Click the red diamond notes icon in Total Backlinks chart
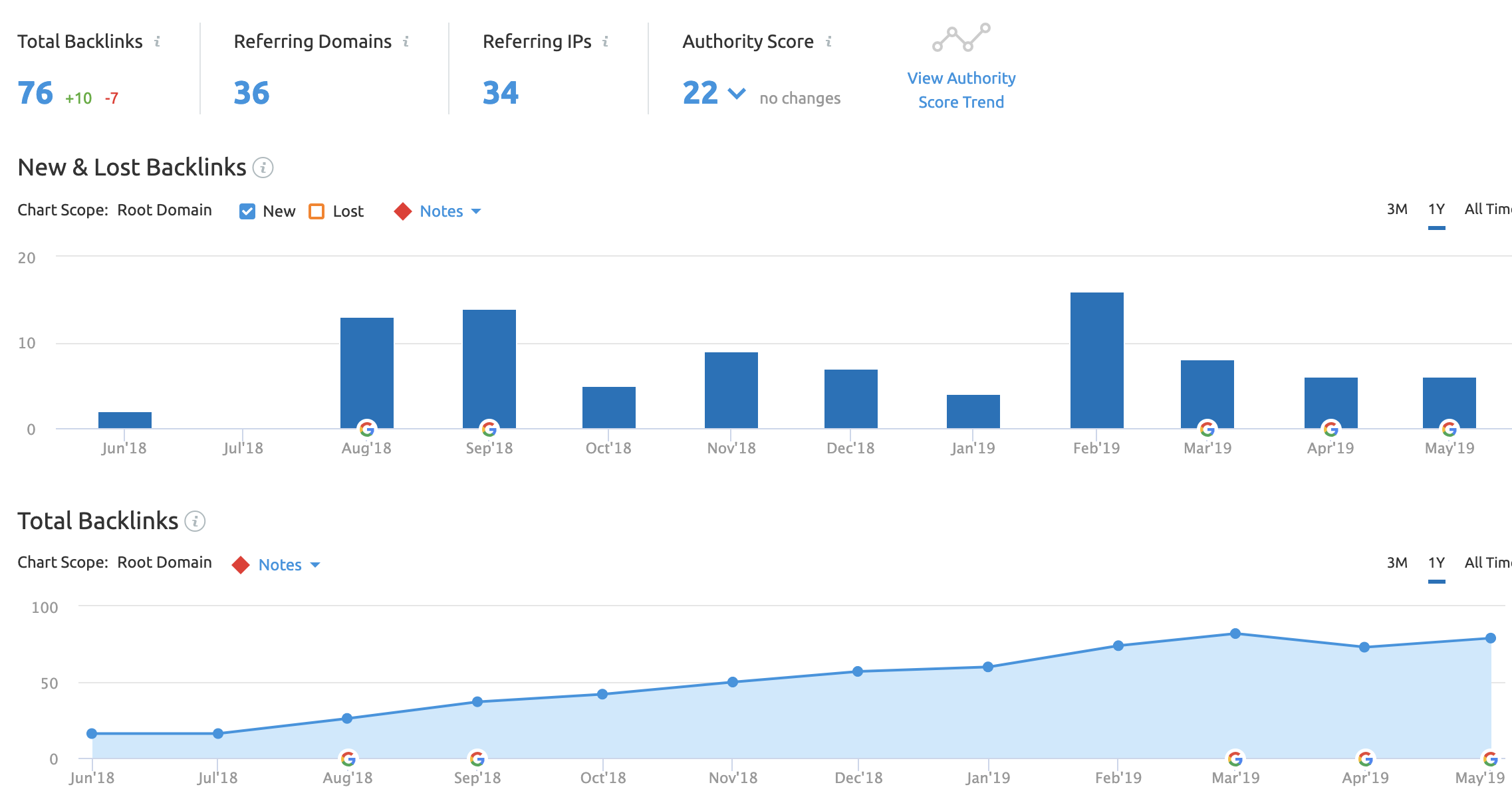 tap(241, 565)
